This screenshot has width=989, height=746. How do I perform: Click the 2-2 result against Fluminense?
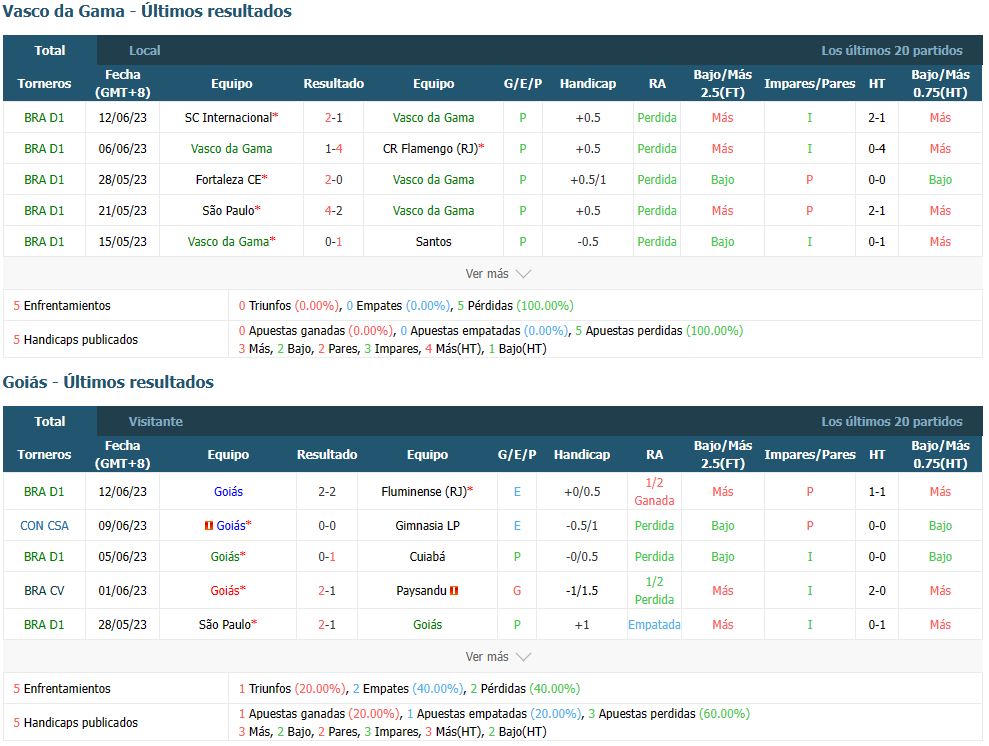[327, 491]
